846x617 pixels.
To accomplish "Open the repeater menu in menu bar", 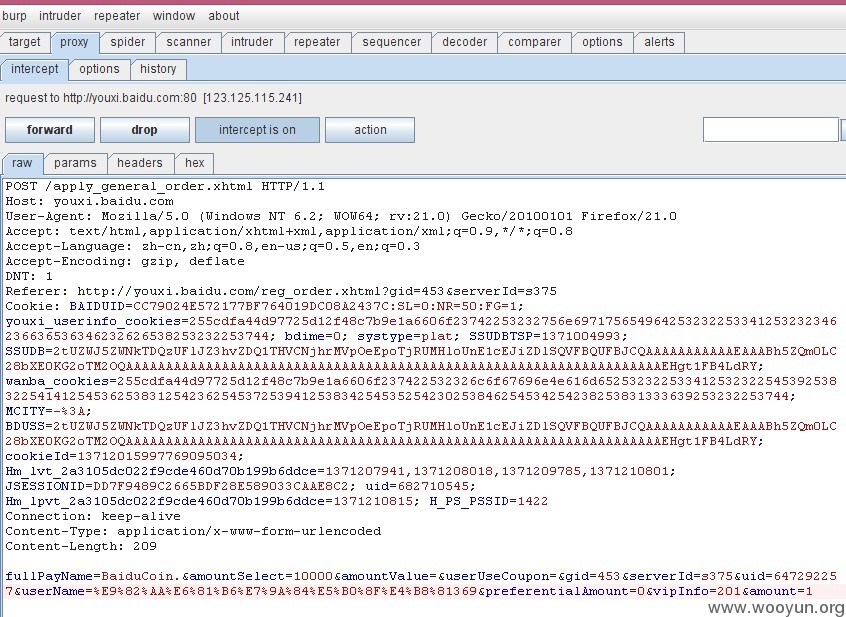I will (117, 16).
